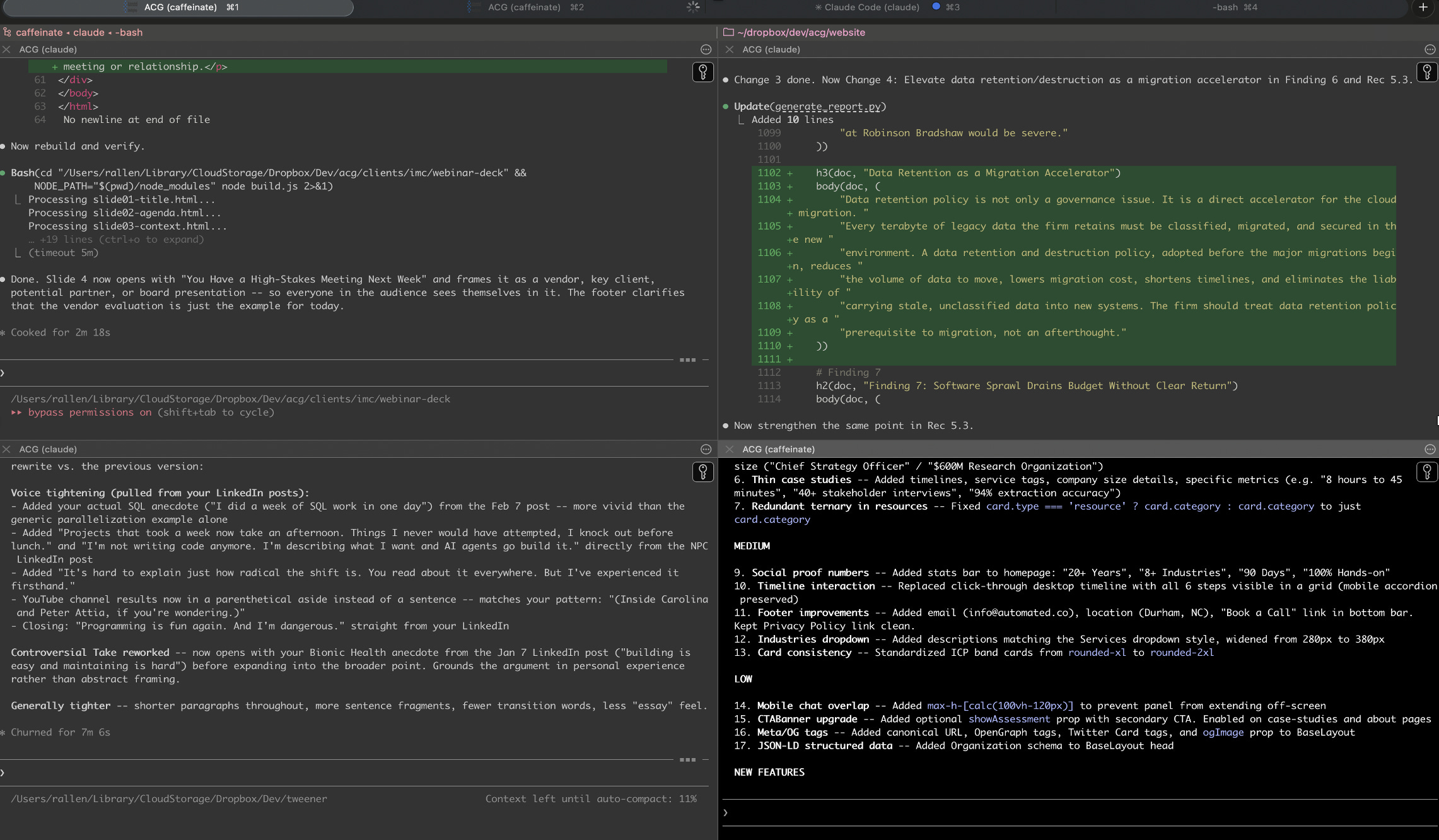This screenshot has width=1439, height=840.
Task: Click the key icon in bottom-right pane
Action: [1426, 472]
